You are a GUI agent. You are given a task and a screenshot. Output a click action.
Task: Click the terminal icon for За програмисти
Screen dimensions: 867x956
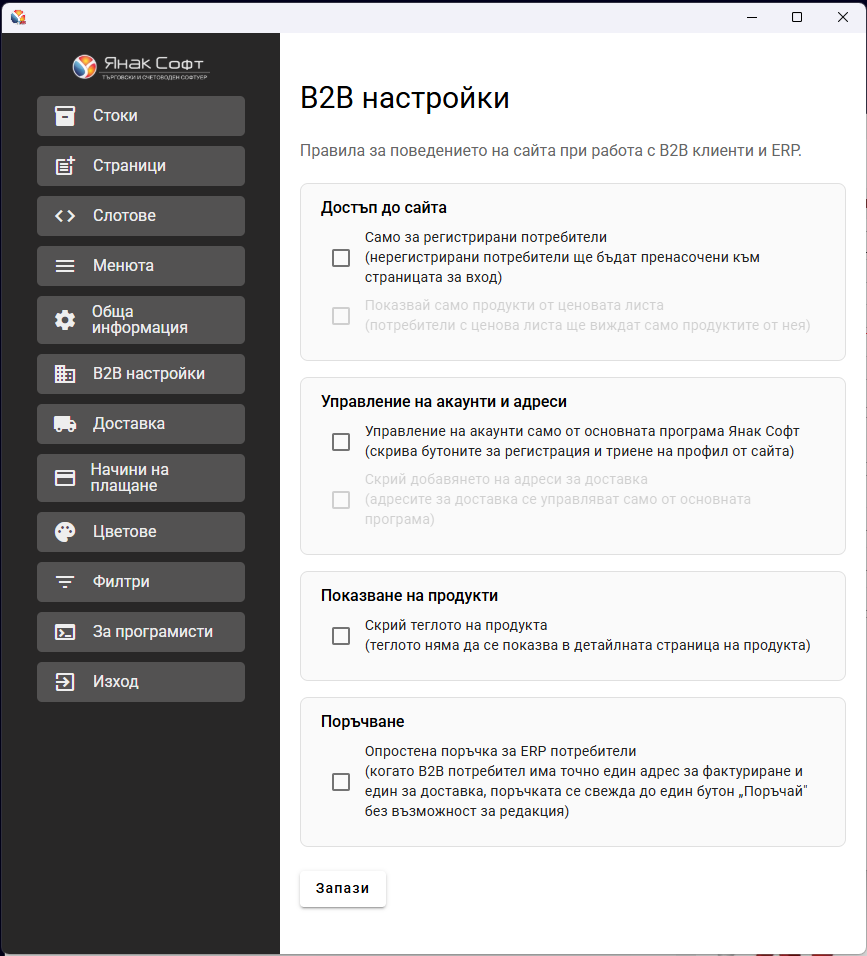point(65,632)
